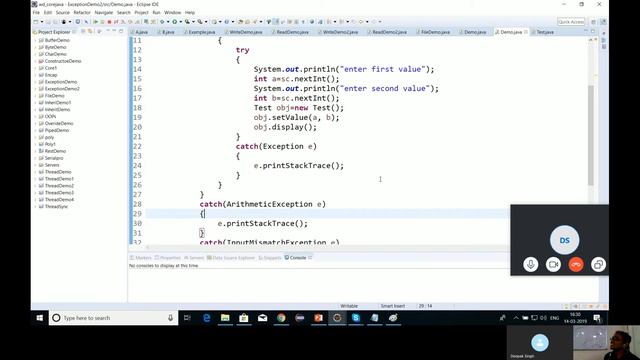This screenshot has width=640, height=360.
Task: Expand the ConstructorDemo project node
Action: point(35,61)
